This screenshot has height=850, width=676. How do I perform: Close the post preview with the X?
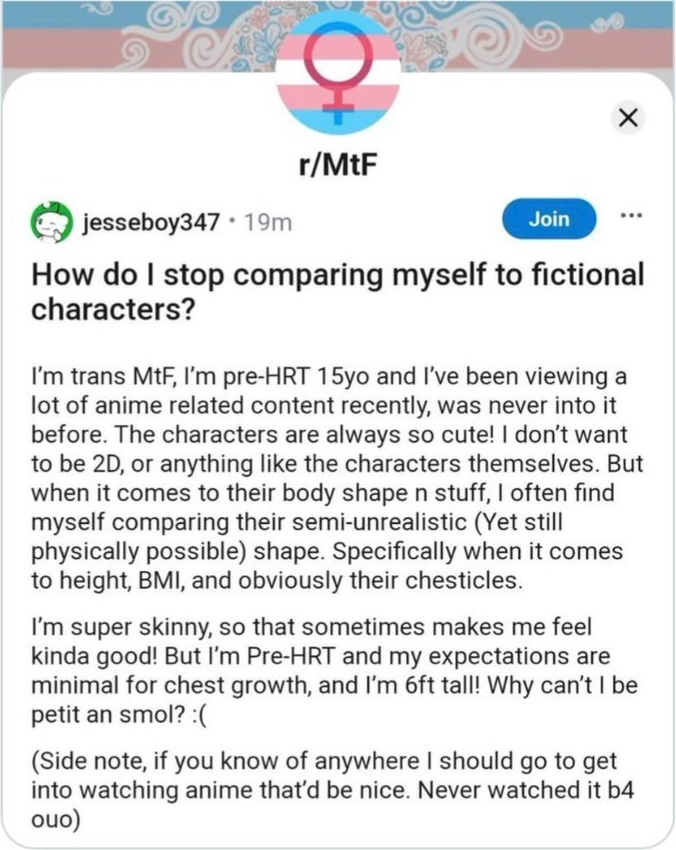[627, 118]
